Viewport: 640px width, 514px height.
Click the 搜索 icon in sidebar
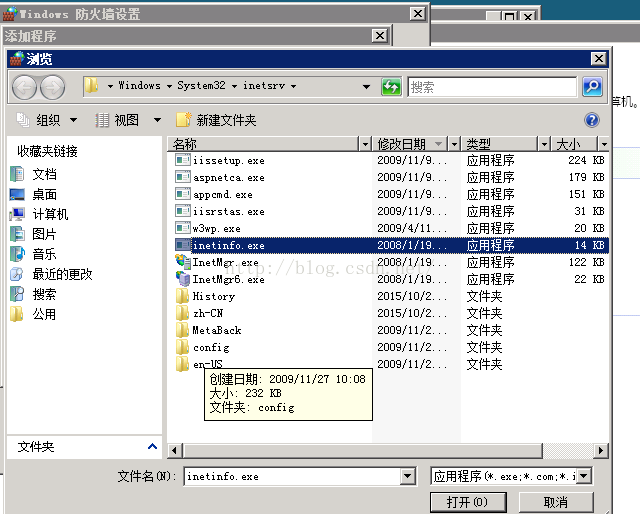(x=17, y=294)
